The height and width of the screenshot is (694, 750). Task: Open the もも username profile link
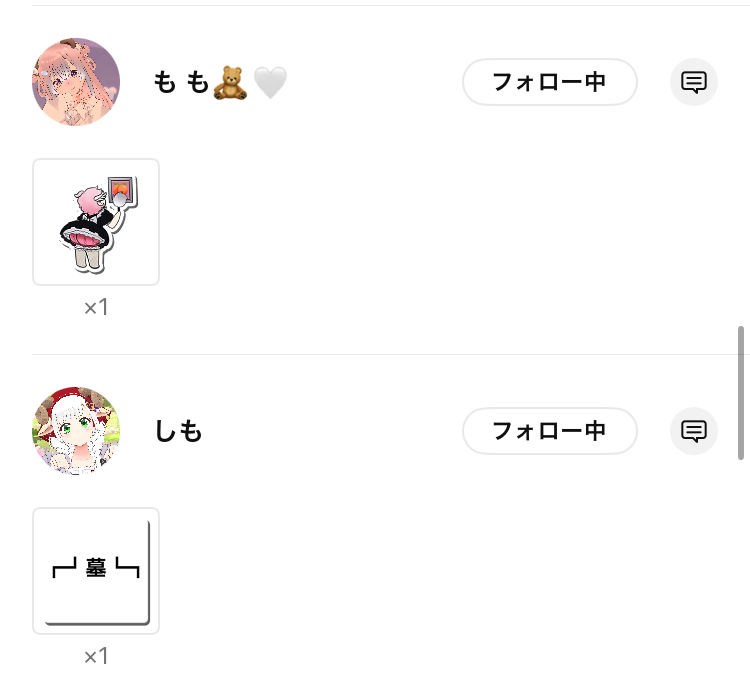click(181, 82)
